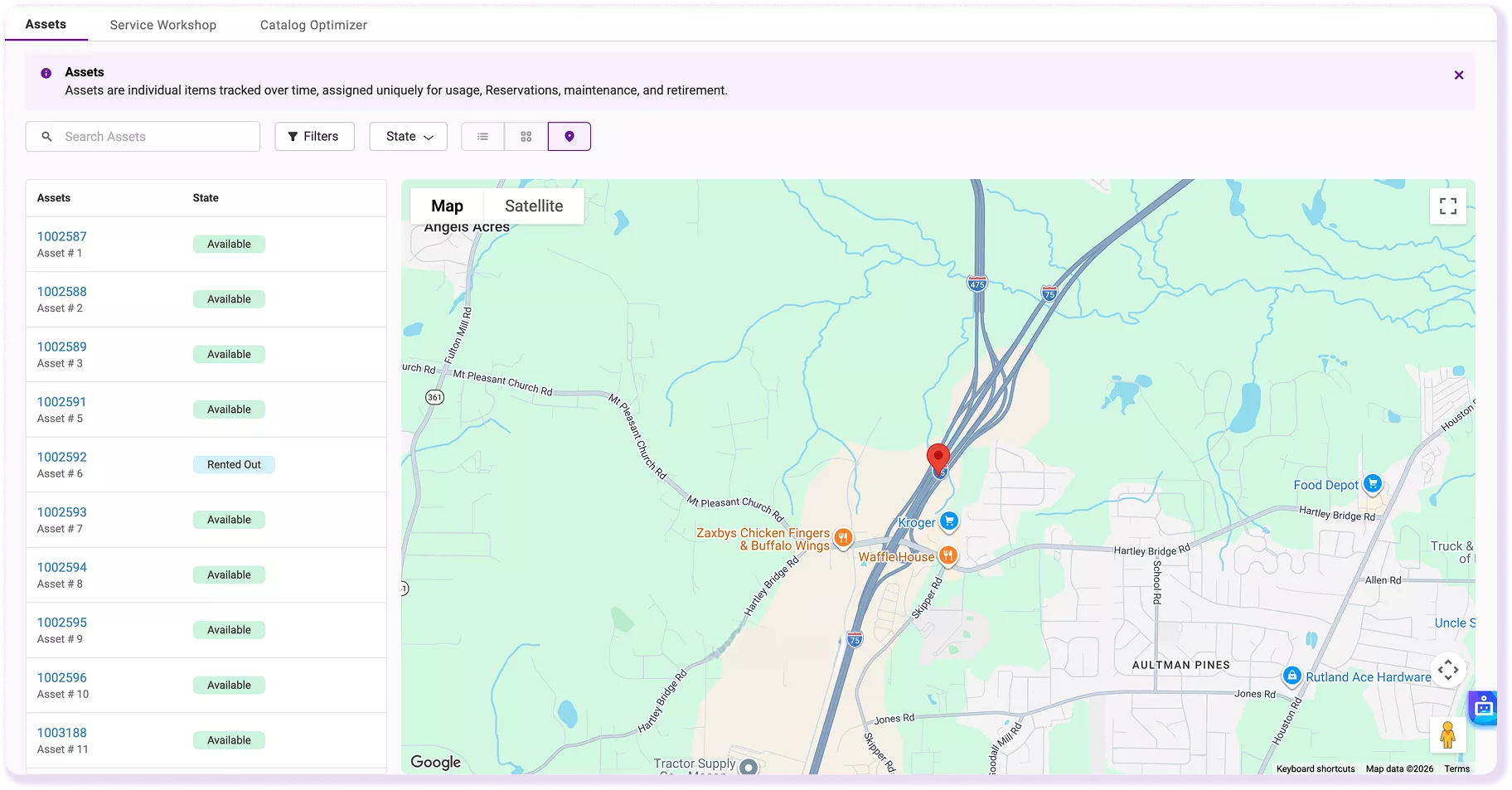
Task: Open asset 1002591 link
Action: click(x=61, y=403)
